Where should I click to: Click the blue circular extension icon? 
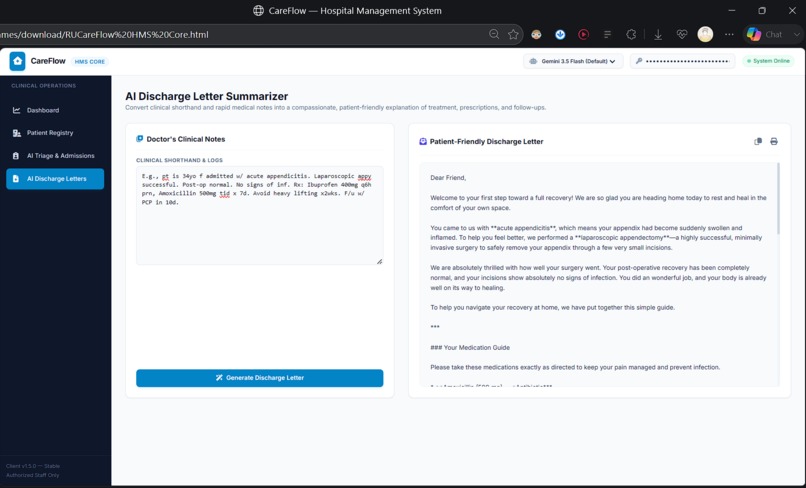coord(560,34)
